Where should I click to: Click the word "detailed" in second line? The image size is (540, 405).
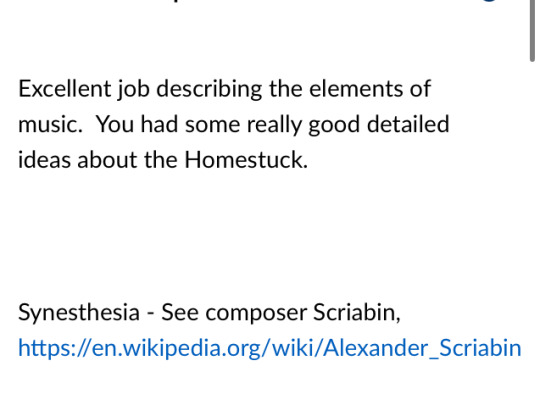[x=408, y=124]
